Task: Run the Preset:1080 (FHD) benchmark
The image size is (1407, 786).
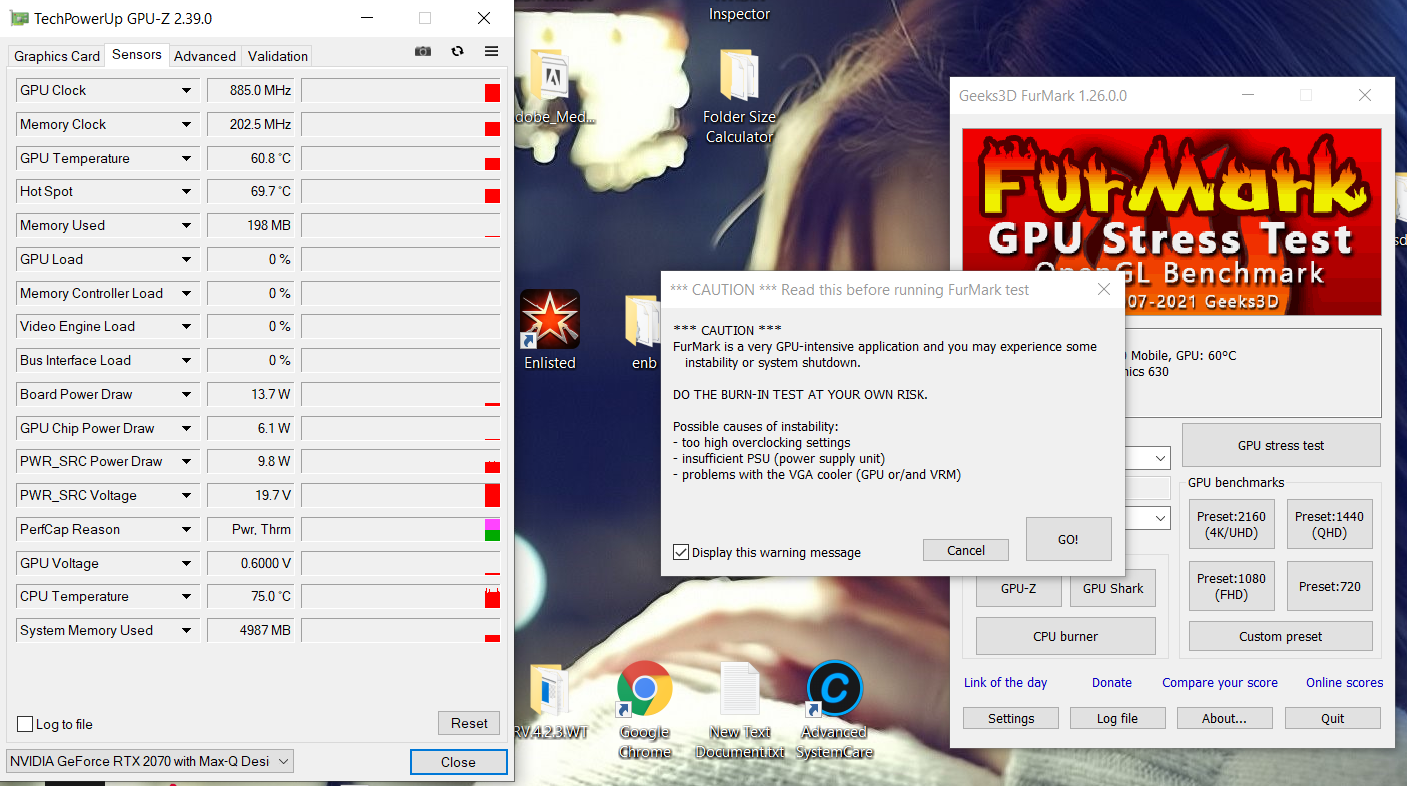Action: pyautogui.click(x=1231, y=586)
